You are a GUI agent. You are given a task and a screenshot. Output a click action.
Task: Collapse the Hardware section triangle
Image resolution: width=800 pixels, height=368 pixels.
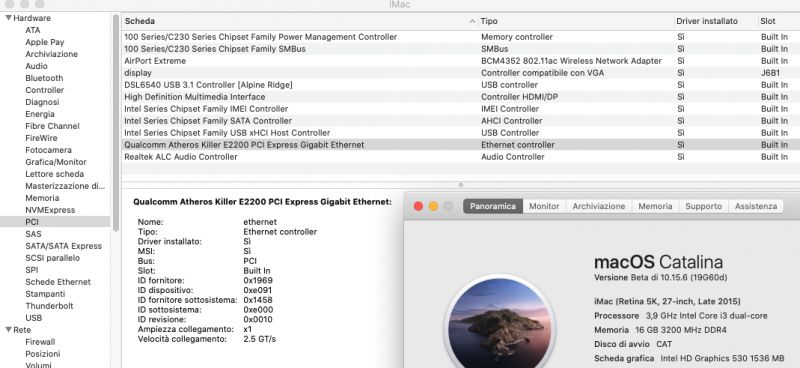(x=8, y=18)
